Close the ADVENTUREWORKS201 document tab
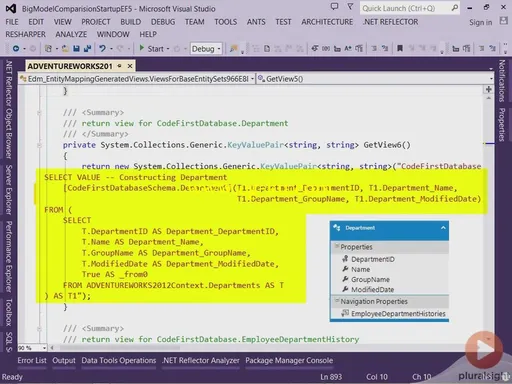 pyautogui.click(x=130, y=66)
